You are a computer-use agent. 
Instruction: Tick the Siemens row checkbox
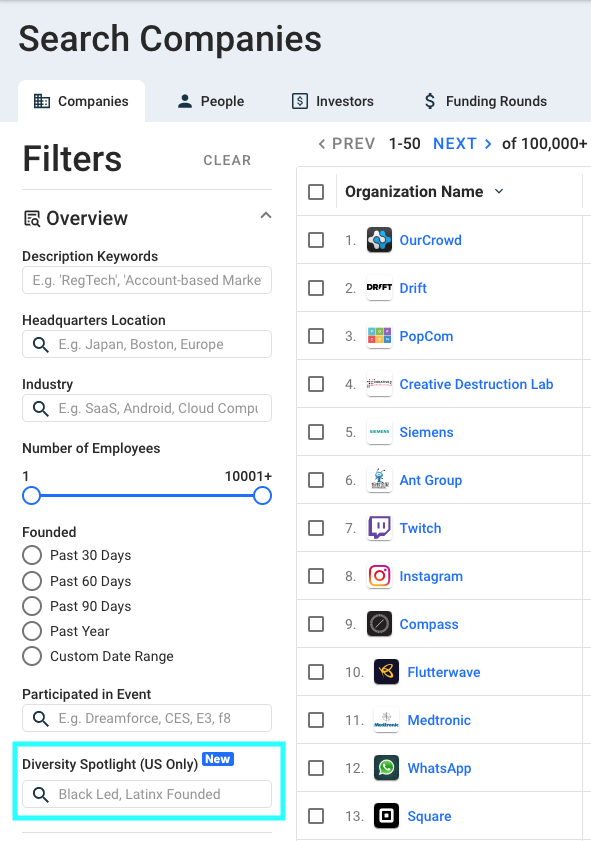coord(316,432)
